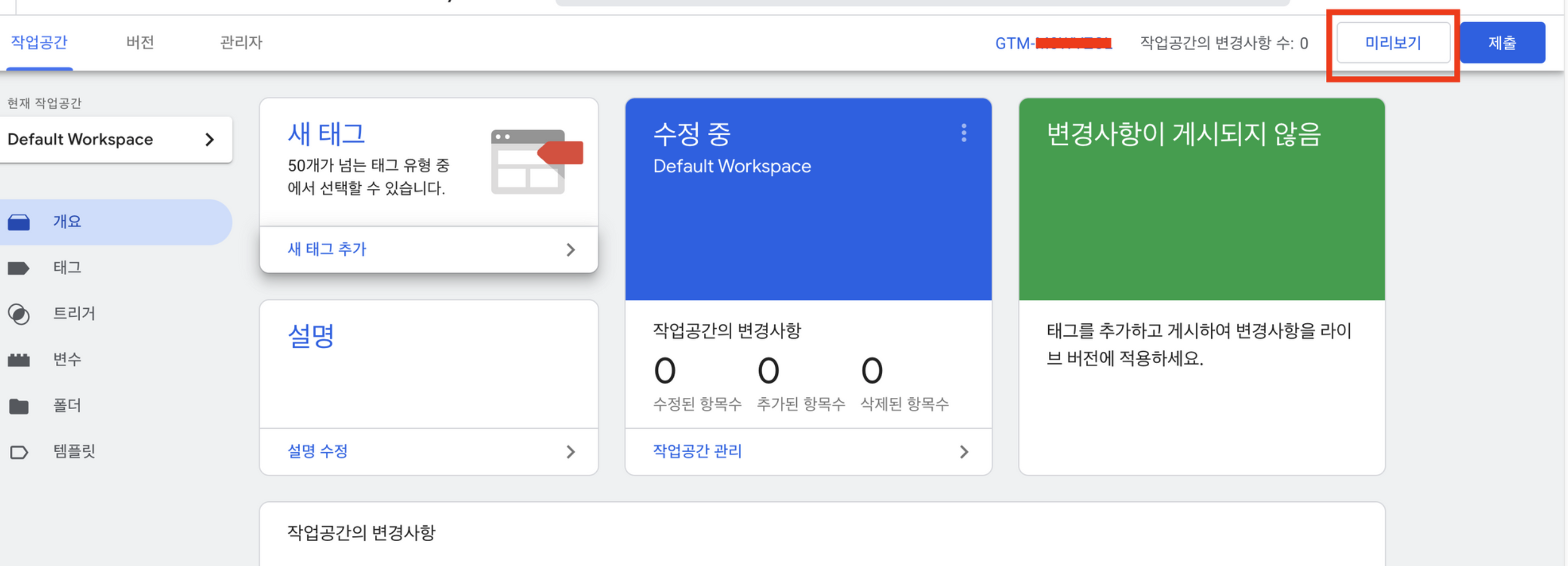This screenshot has width=1568, height=566.
Task: Click the 미리보기 preview button
Action: tap(1393, 42)
